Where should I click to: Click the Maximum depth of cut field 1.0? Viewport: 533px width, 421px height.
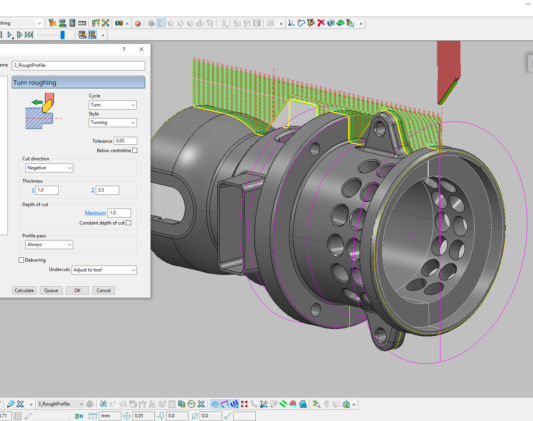click(119, 213)
